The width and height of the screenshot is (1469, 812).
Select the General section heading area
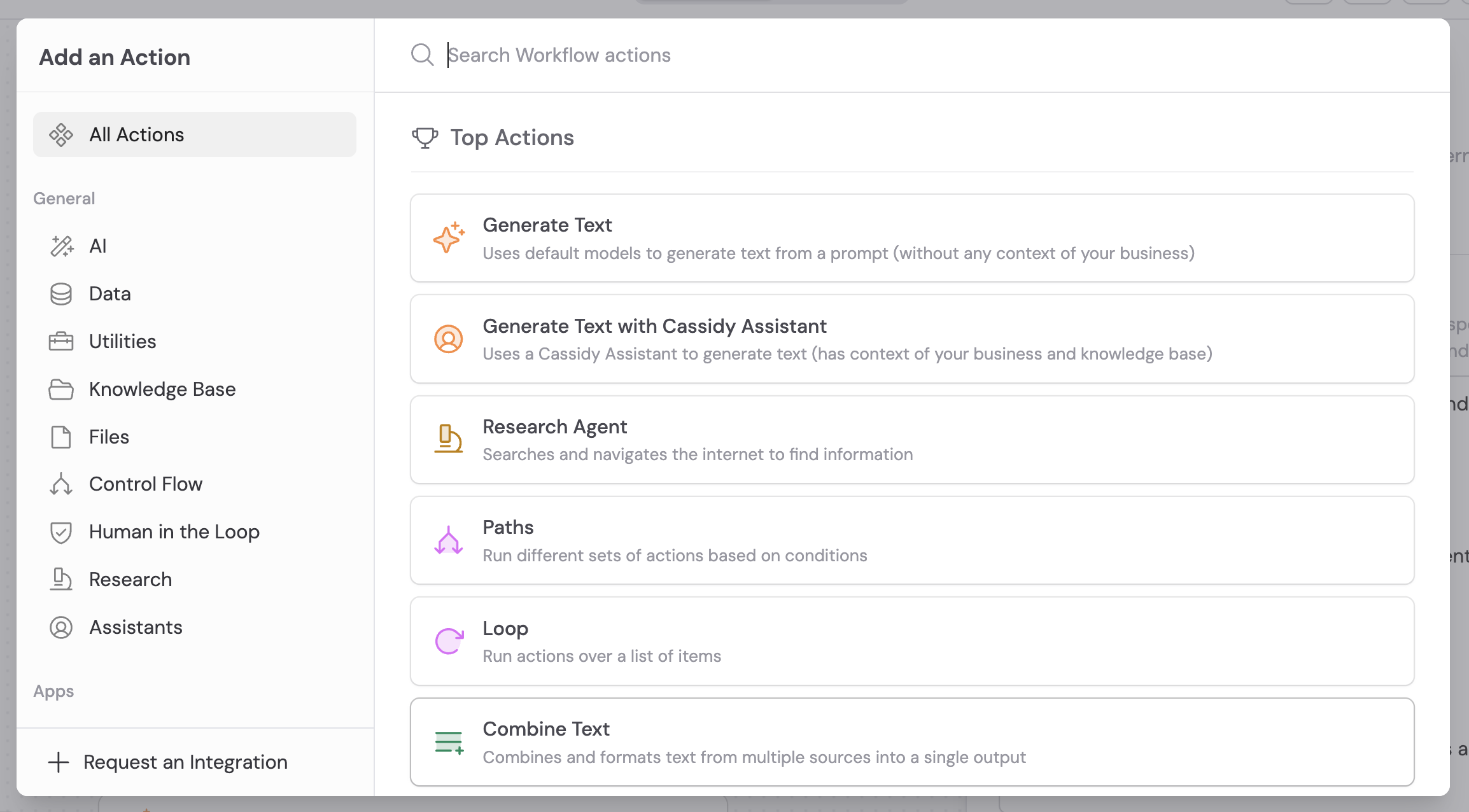(63, 198)
